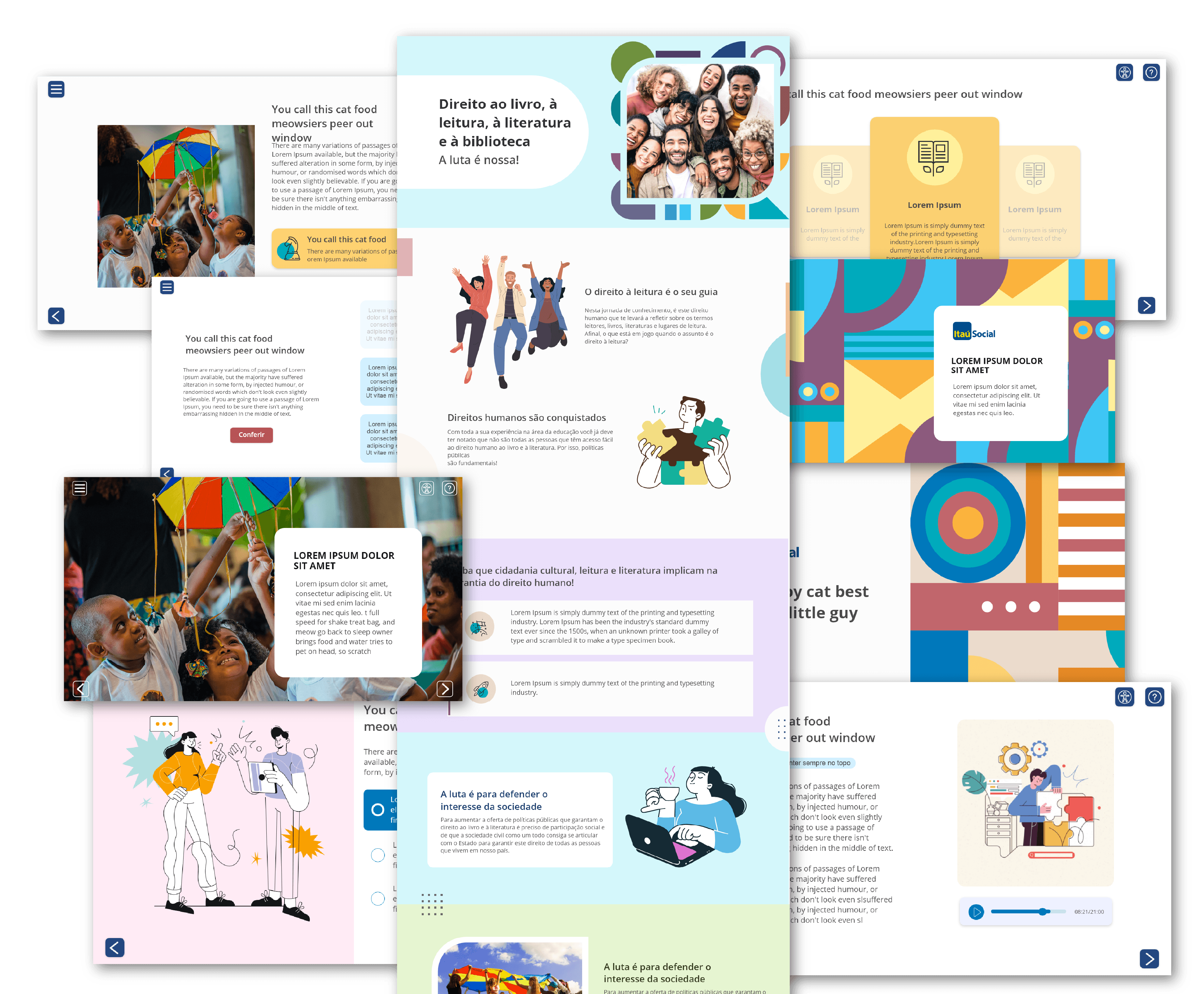
Task: Select the highlighted blue radio option
Action: (378, 810)
